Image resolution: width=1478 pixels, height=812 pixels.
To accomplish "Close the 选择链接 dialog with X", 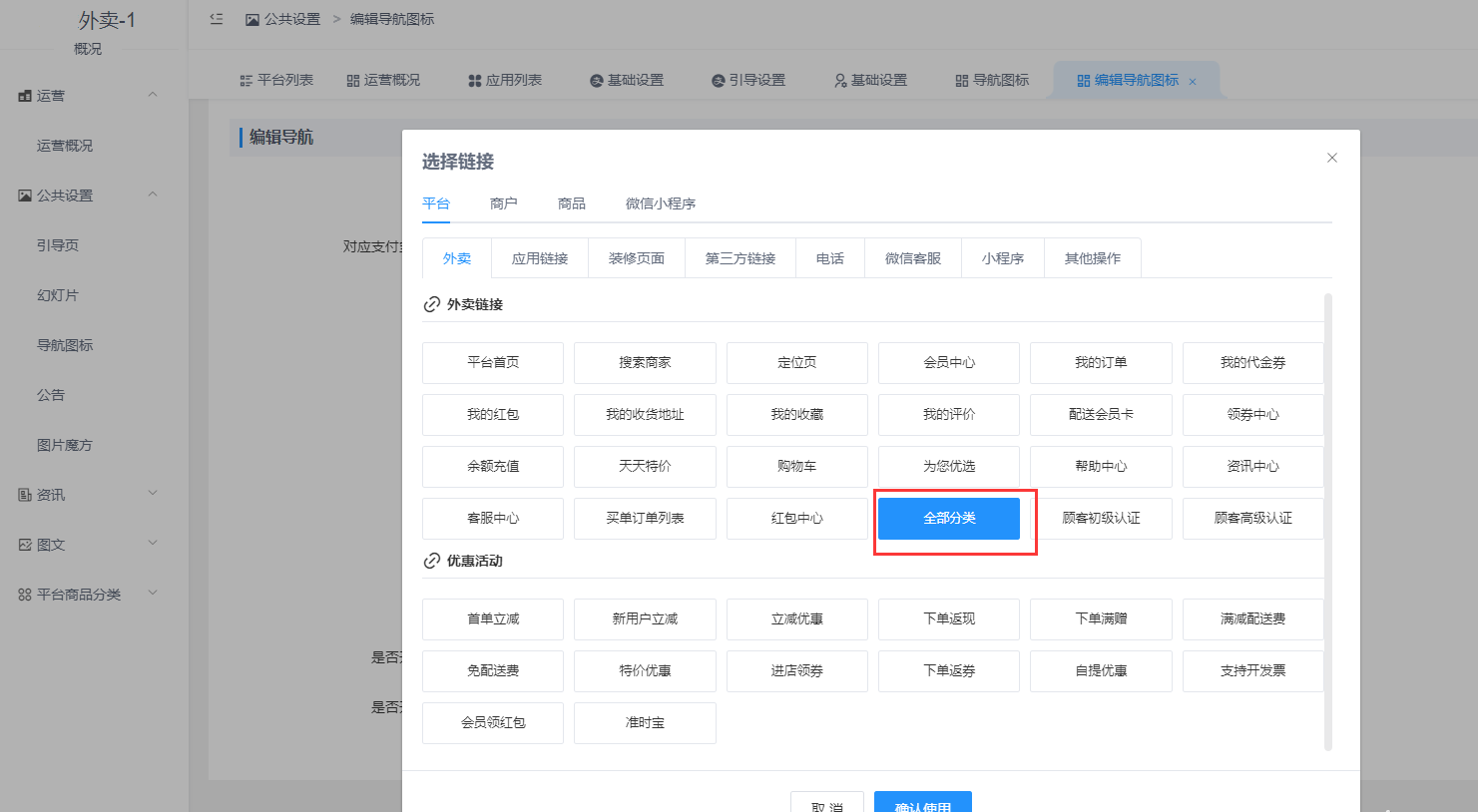I will 1331,158.
